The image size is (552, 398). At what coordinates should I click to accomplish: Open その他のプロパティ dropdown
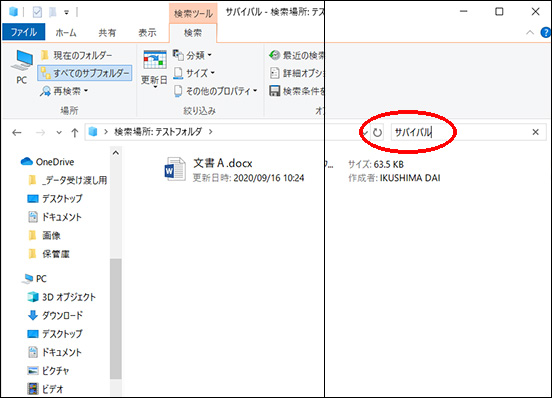pos(215,91)
